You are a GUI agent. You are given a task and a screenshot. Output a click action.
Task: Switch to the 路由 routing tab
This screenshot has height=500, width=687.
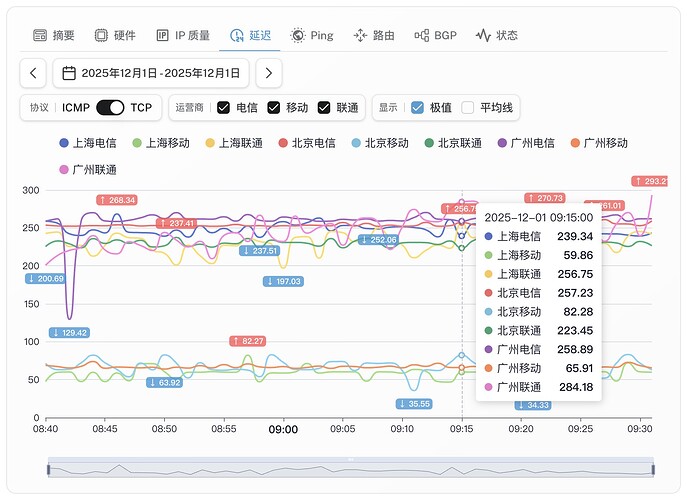(x=374, y=35)
